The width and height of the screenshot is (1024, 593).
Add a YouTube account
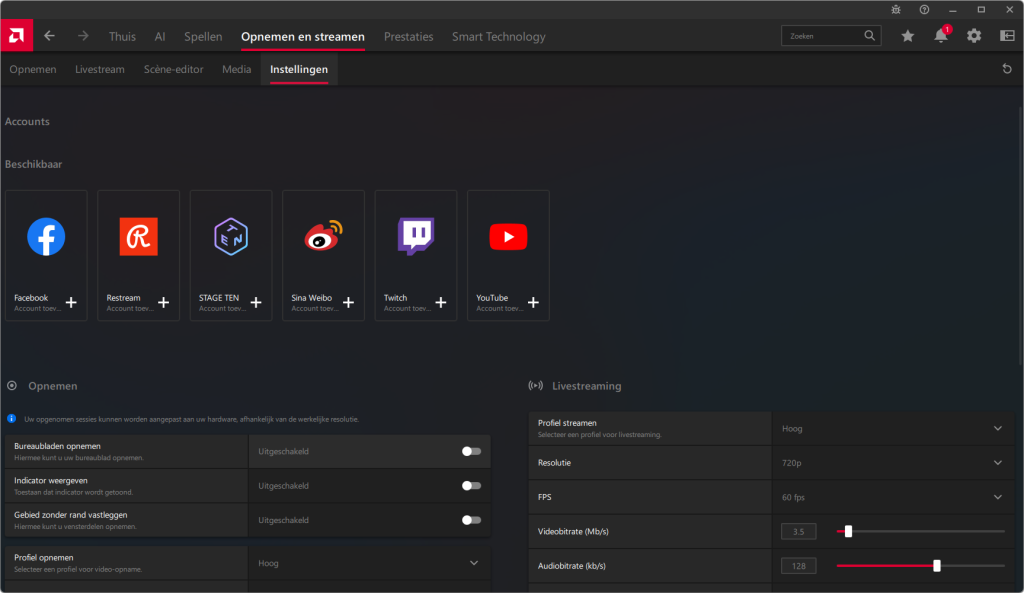coord(533,302)
